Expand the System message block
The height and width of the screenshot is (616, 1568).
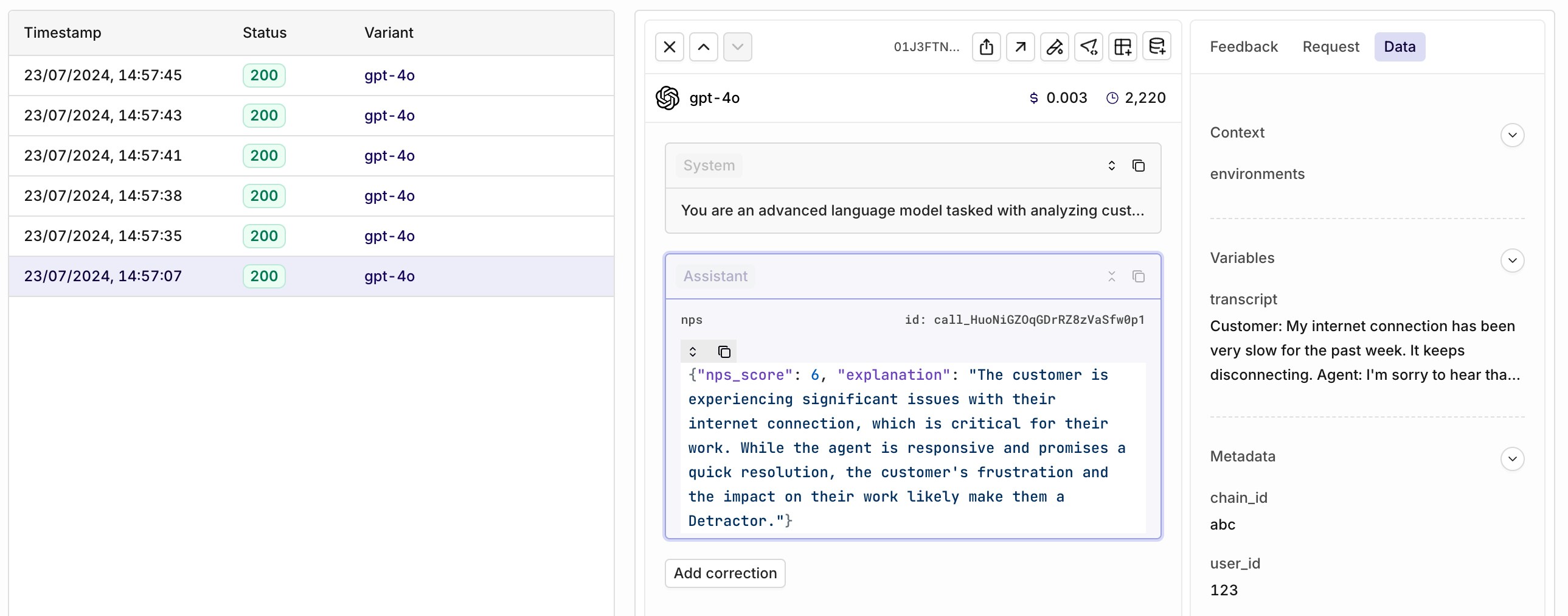1111,166
